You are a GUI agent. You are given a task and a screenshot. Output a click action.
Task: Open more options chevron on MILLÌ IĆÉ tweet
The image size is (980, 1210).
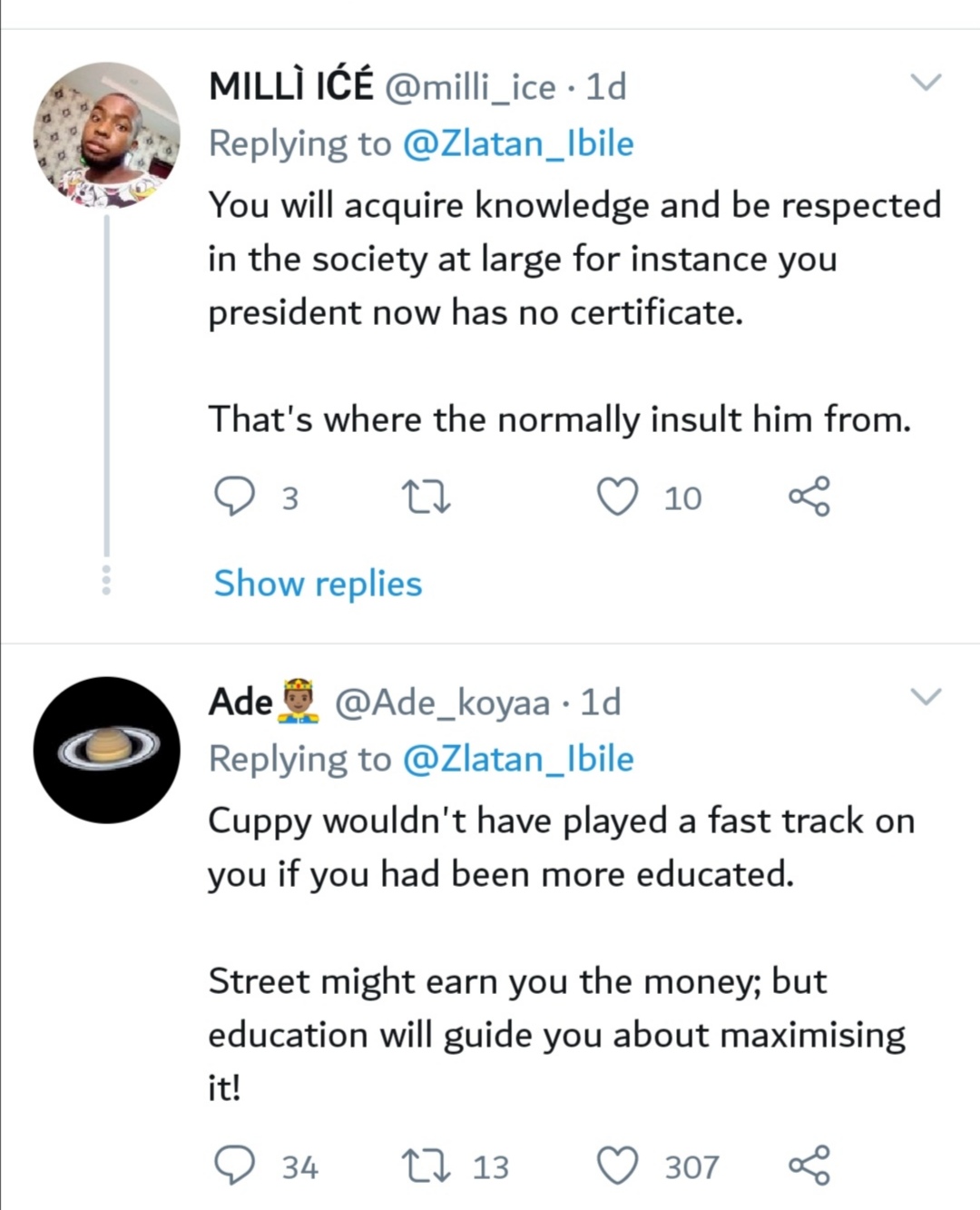click(926, 83)
